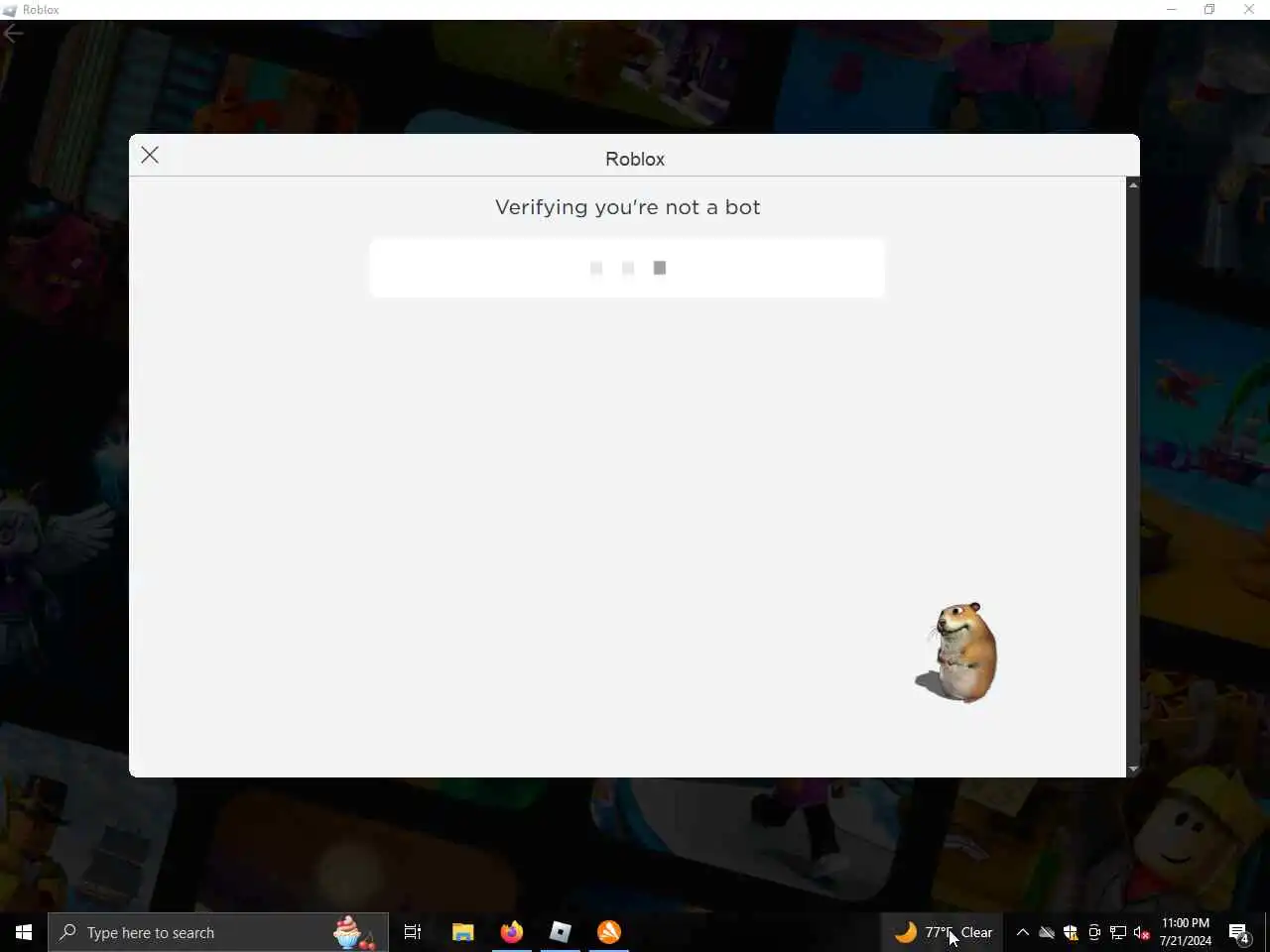Click the Roblox taskbar icon
1270x952 pixels.
point(561,932)
